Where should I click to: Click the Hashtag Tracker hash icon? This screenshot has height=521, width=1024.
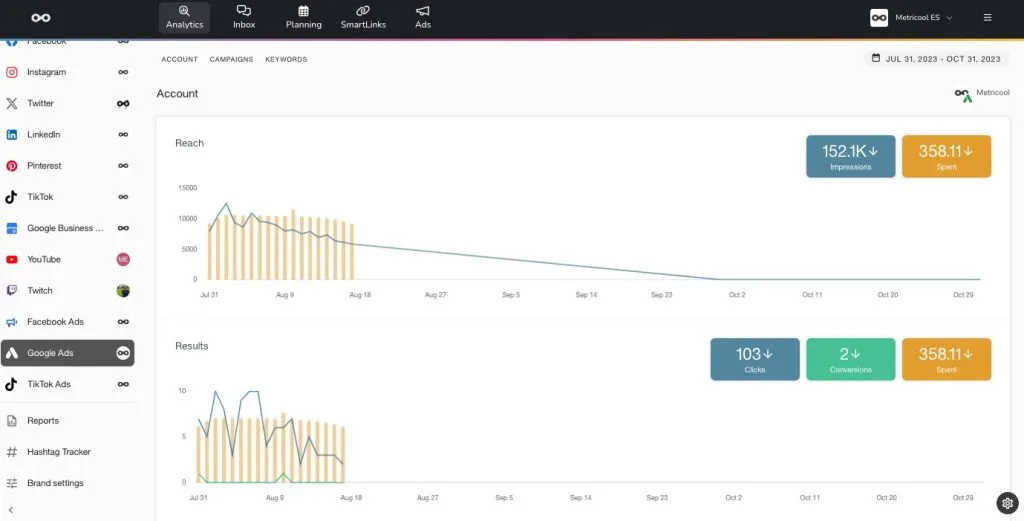click(x=12, y=452)
